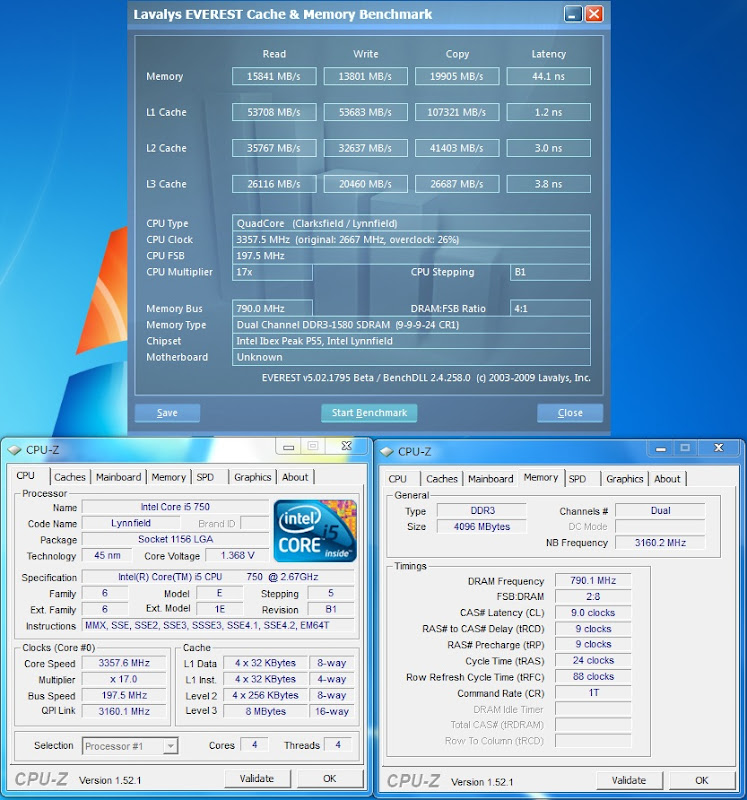Close the left CPU-Z window

347,446
